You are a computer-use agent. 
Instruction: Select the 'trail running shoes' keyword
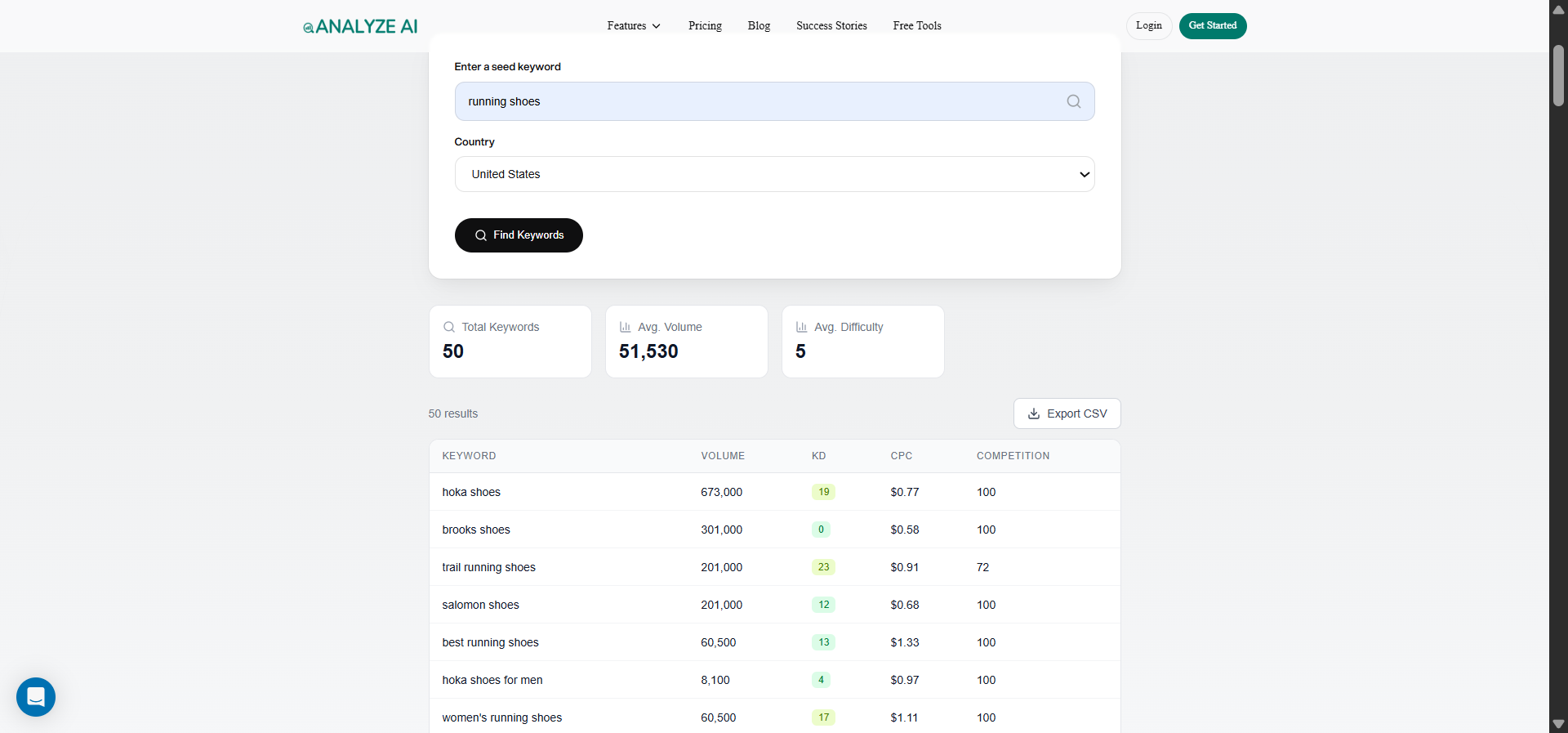(x=488, y=567)
